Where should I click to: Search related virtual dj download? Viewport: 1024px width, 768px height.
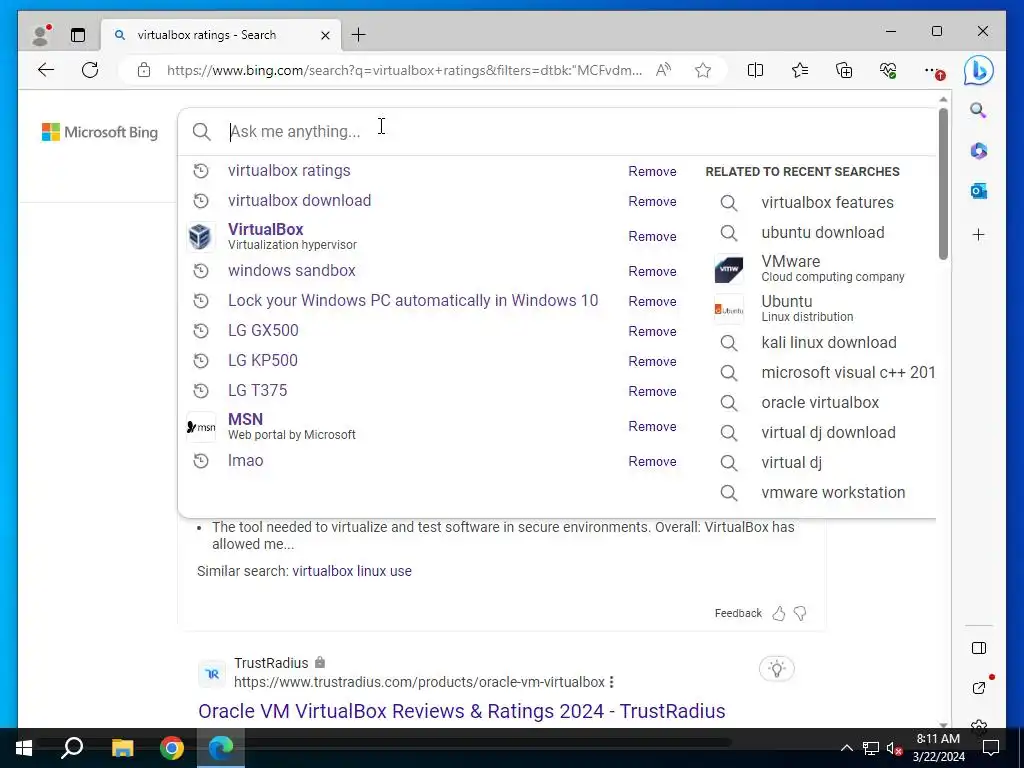pos(828,432)
